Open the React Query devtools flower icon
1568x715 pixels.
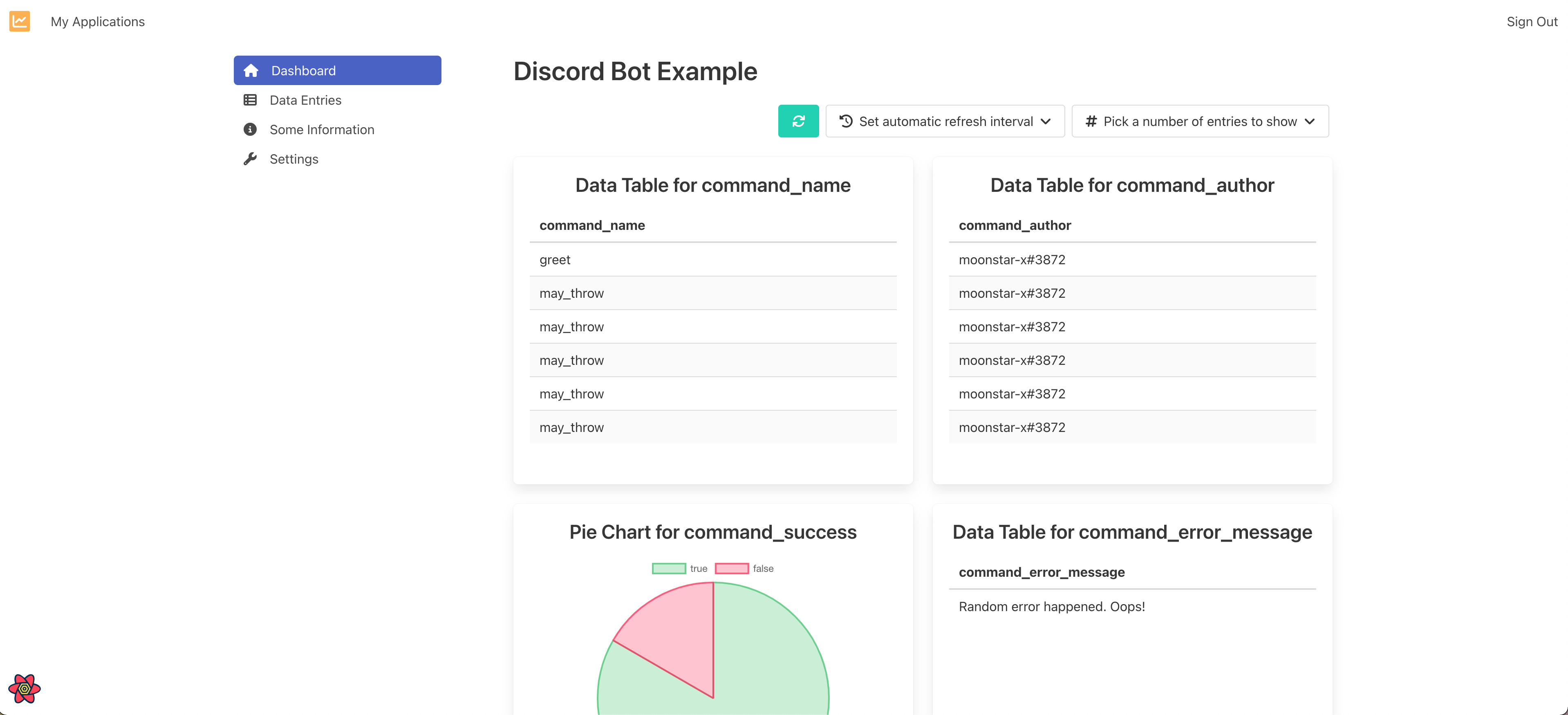(25, 688)
